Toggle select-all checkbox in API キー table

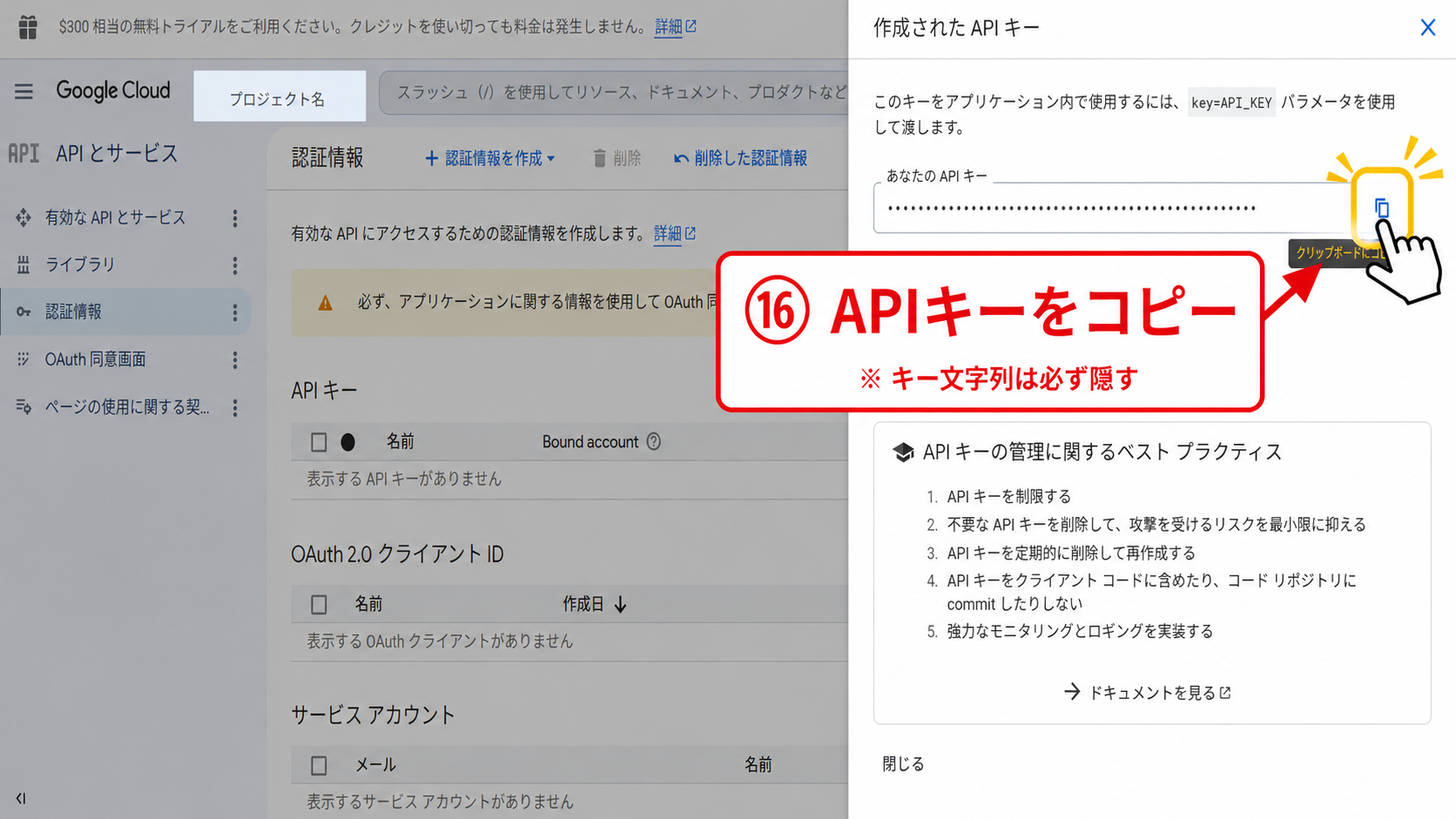click(319, 442)
